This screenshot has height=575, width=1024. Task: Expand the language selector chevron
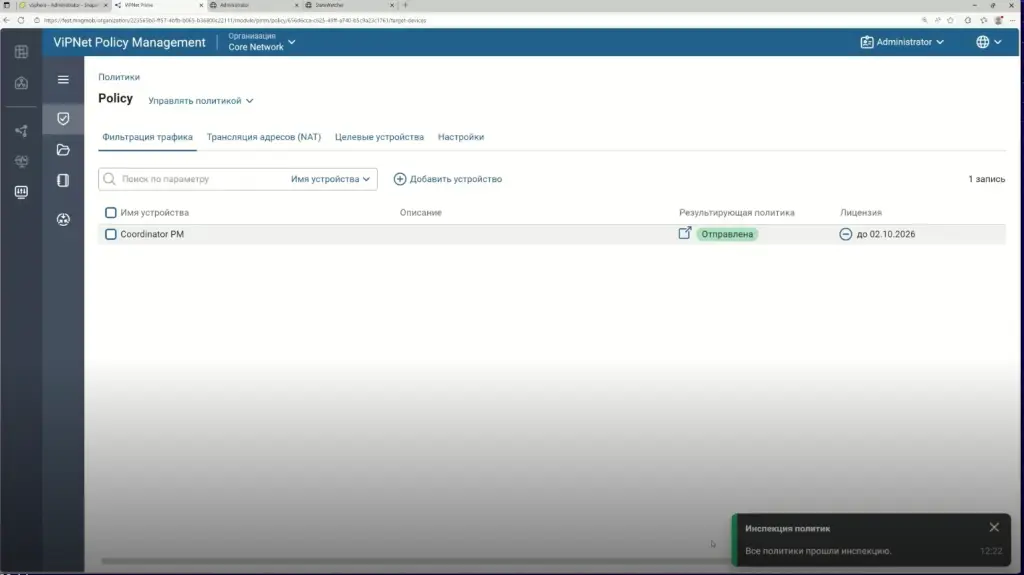coord(998,42)
